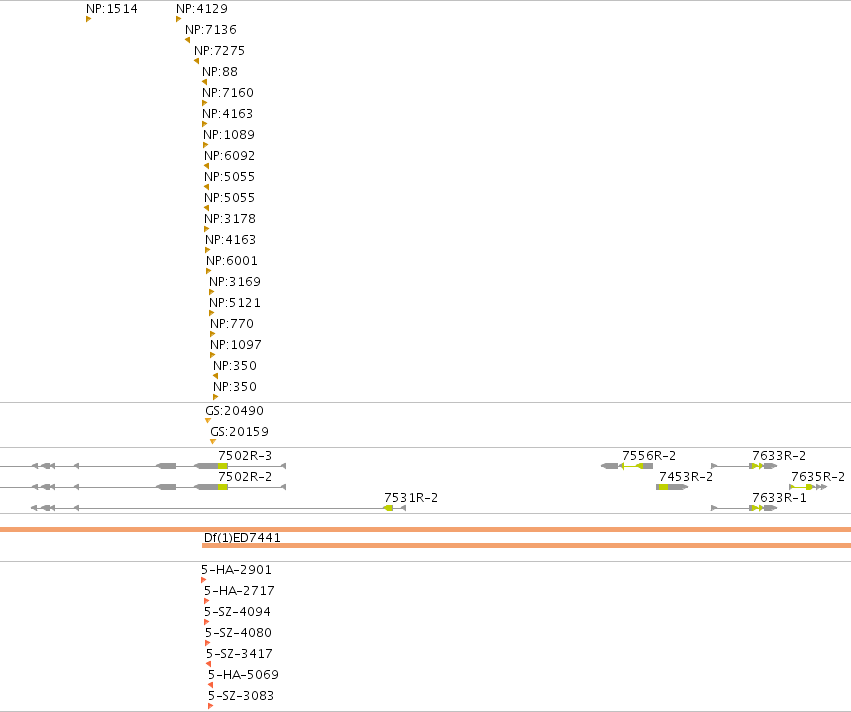Viewport: 851px width, 712px height.
Task: Click the 5-HA-5069 label
Action: coord(243,675)
